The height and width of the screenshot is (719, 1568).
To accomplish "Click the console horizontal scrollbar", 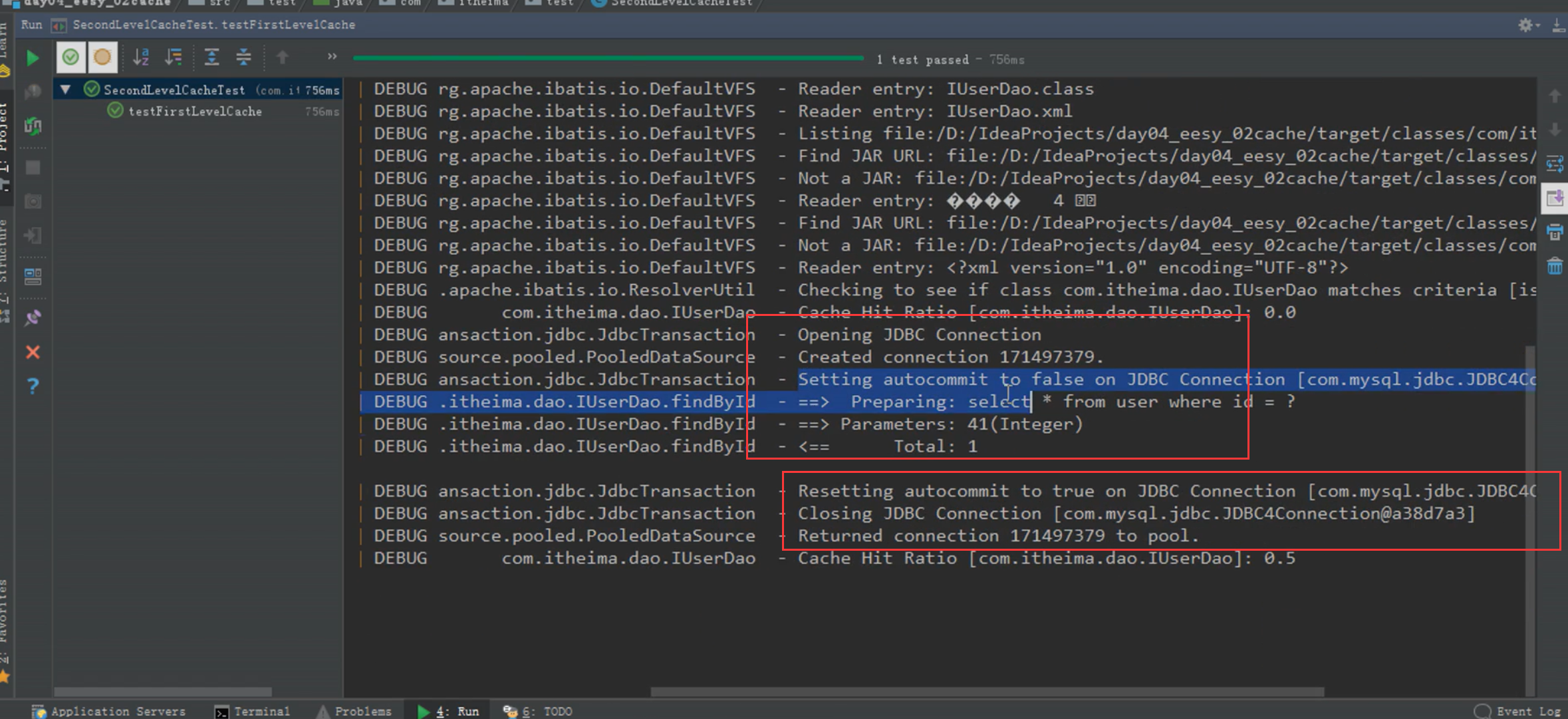I will pos(987,692).
